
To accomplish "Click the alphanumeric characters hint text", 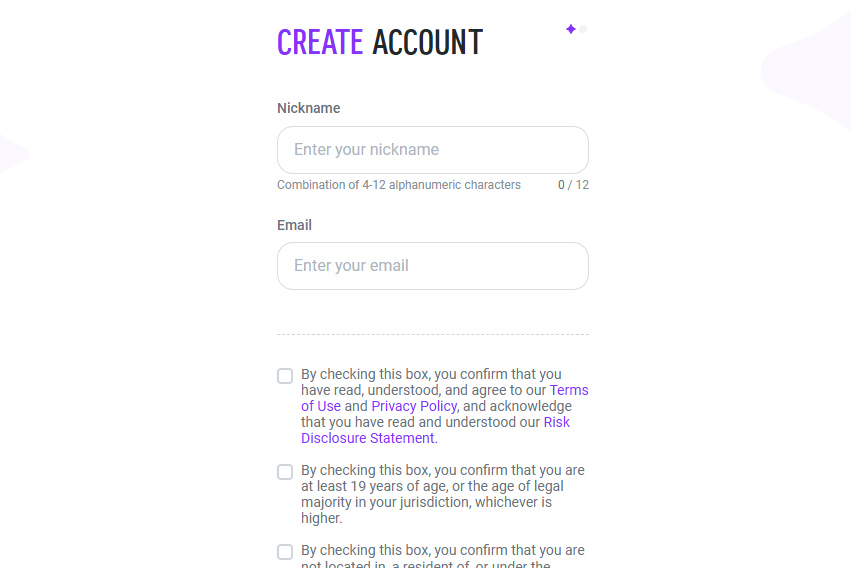I will (x=398, y=185).
